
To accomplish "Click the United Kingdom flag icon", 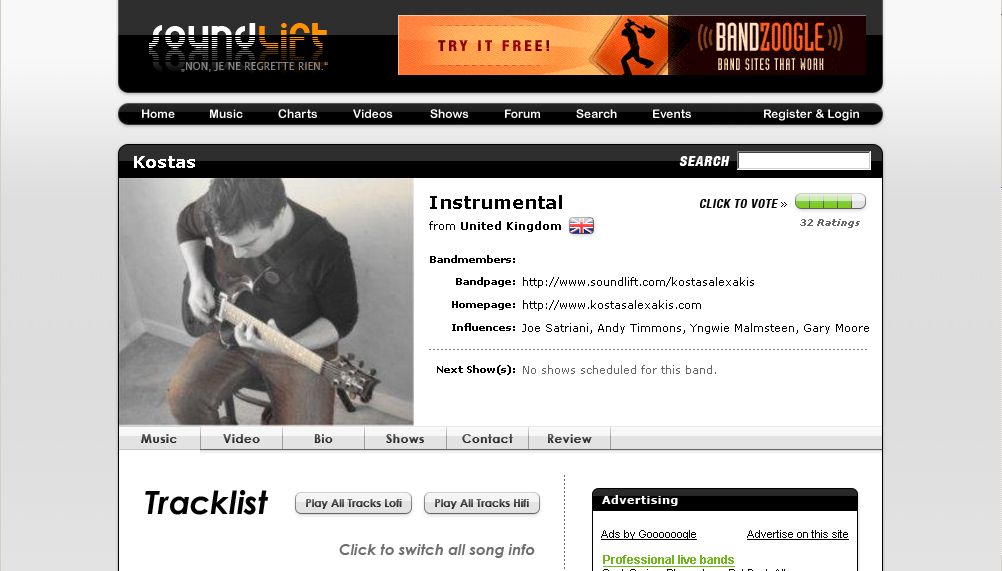I will coord(582,226).
